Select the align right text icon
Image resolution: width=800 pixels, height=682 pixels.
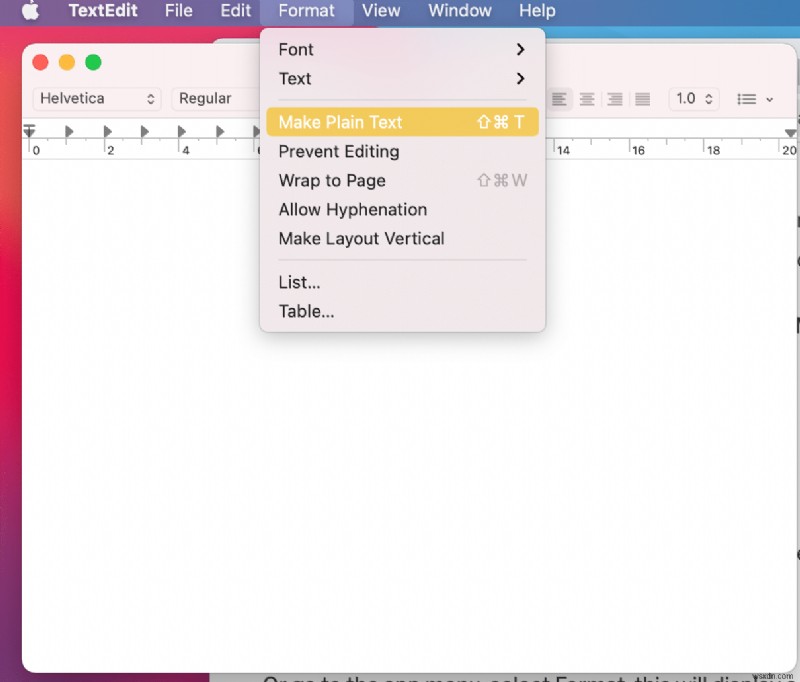coord(614,99)
